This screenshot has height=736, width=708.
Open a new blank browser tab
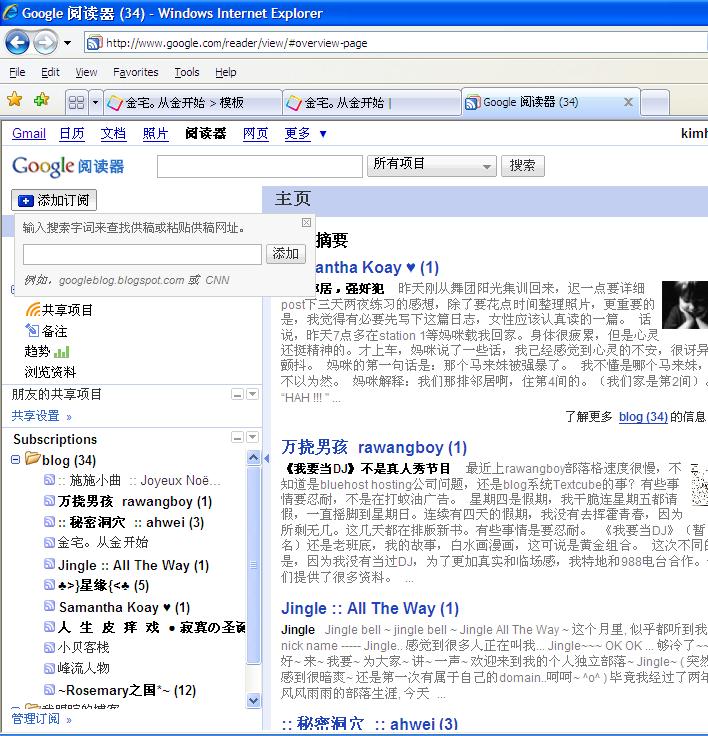[x=655, y=102]
